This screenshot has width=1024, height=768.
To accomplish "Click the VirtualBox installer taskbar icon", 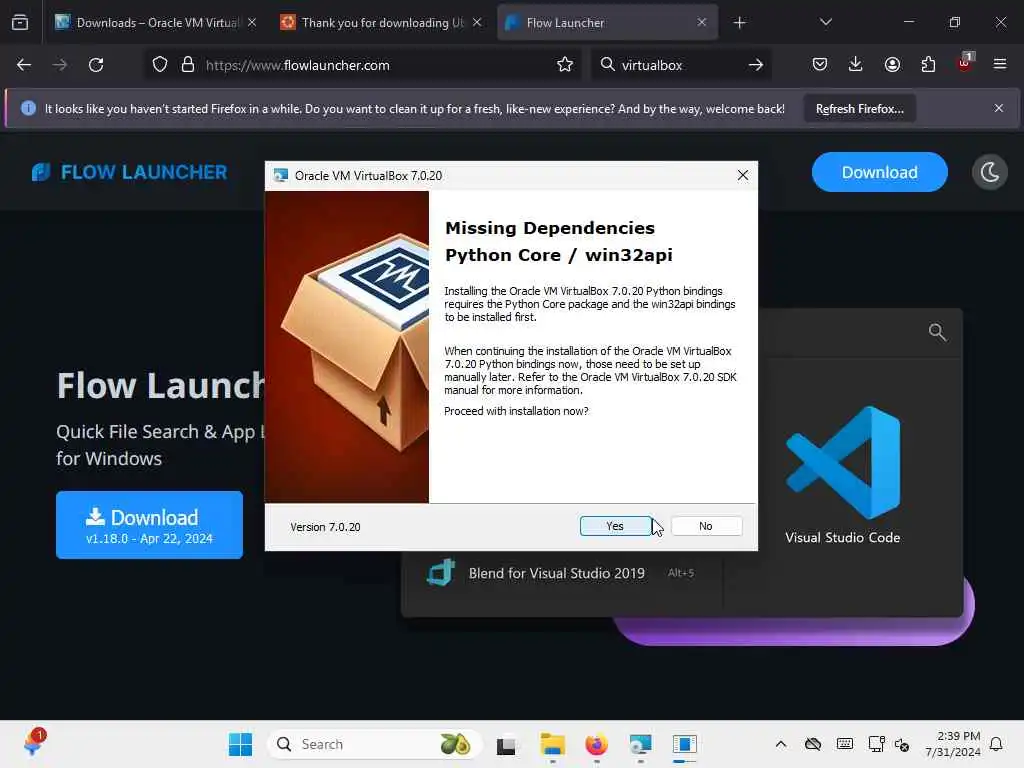I will point(684,744).
